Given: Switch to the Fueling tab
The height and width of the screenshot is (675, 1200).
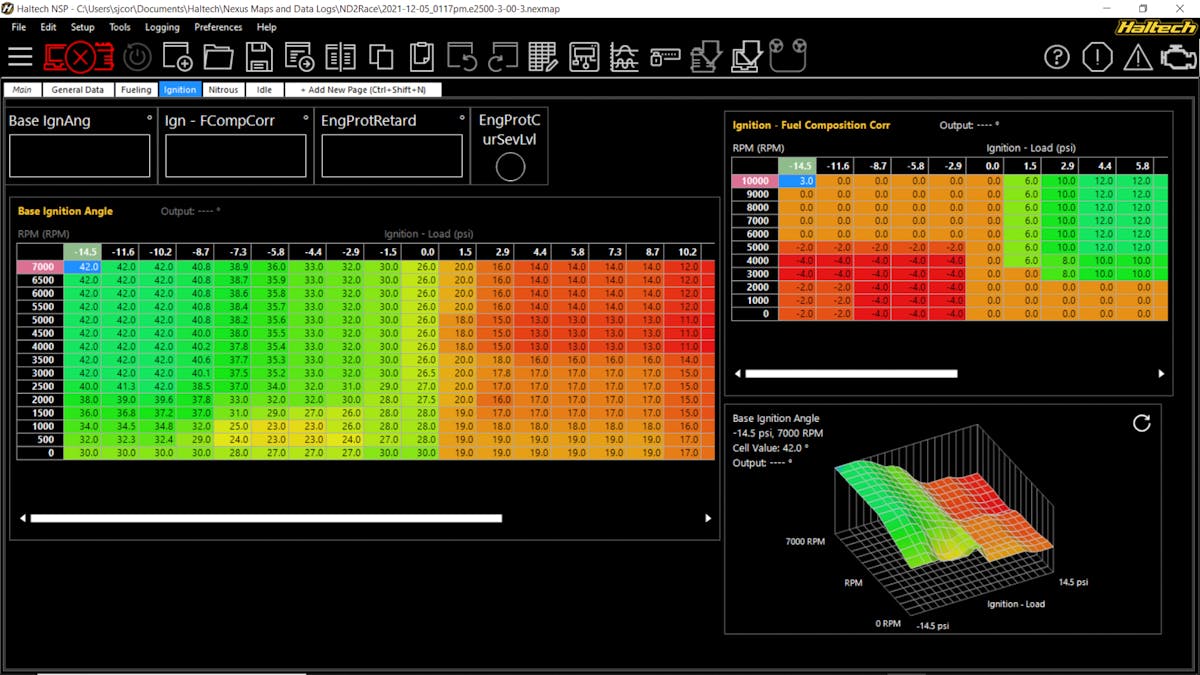Looking at the screenshot, I should pos(136,90).
